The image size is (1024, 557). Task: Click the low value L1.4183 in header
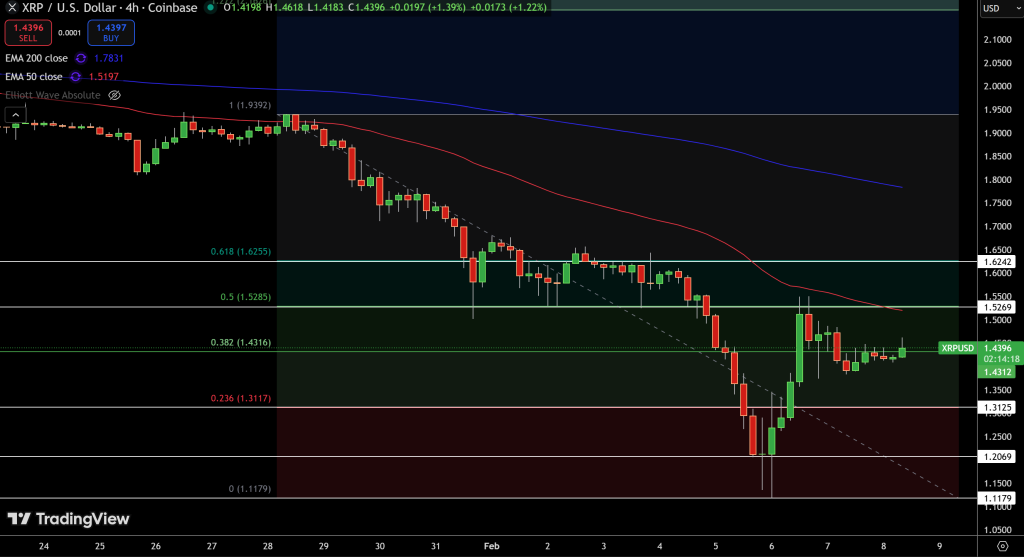point(325,8)
